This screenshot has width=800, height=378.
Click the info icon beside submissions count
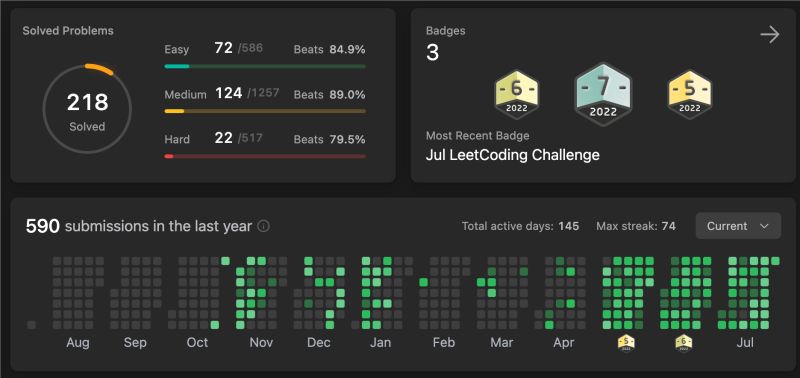(x=263, y=226)
